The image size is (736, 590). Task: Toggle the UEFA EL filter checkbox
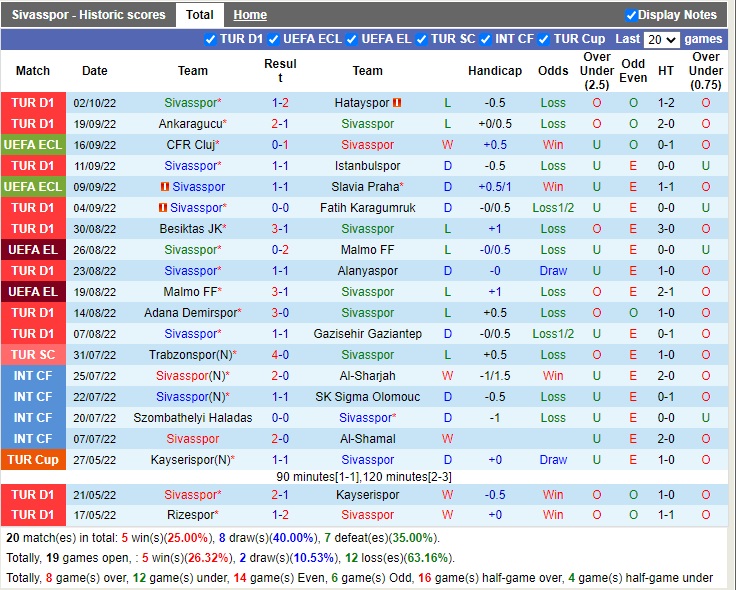pos(352,39)
